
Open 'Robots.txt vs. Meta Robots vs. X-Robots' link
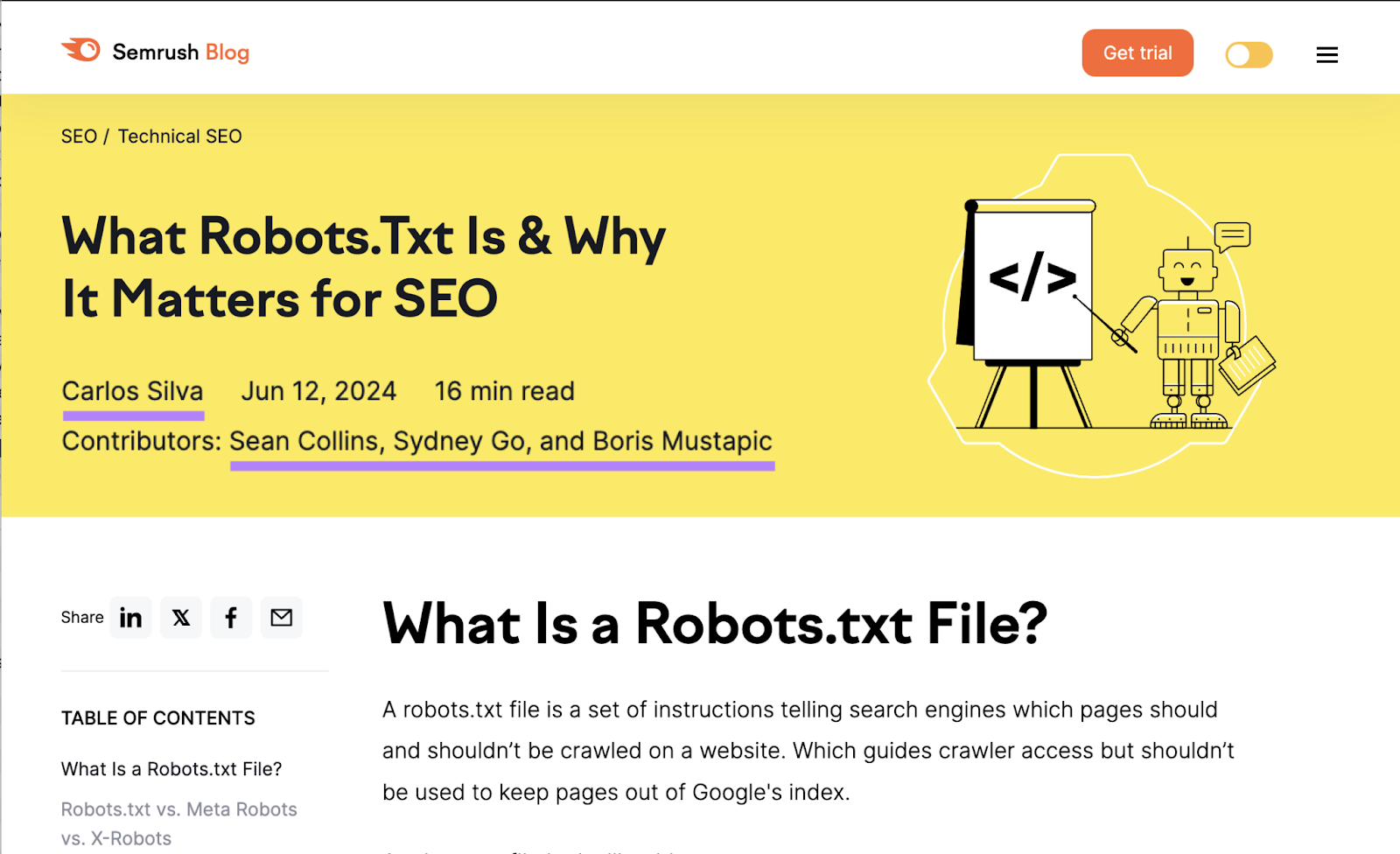pyautogui.click(x=178, y=822)
